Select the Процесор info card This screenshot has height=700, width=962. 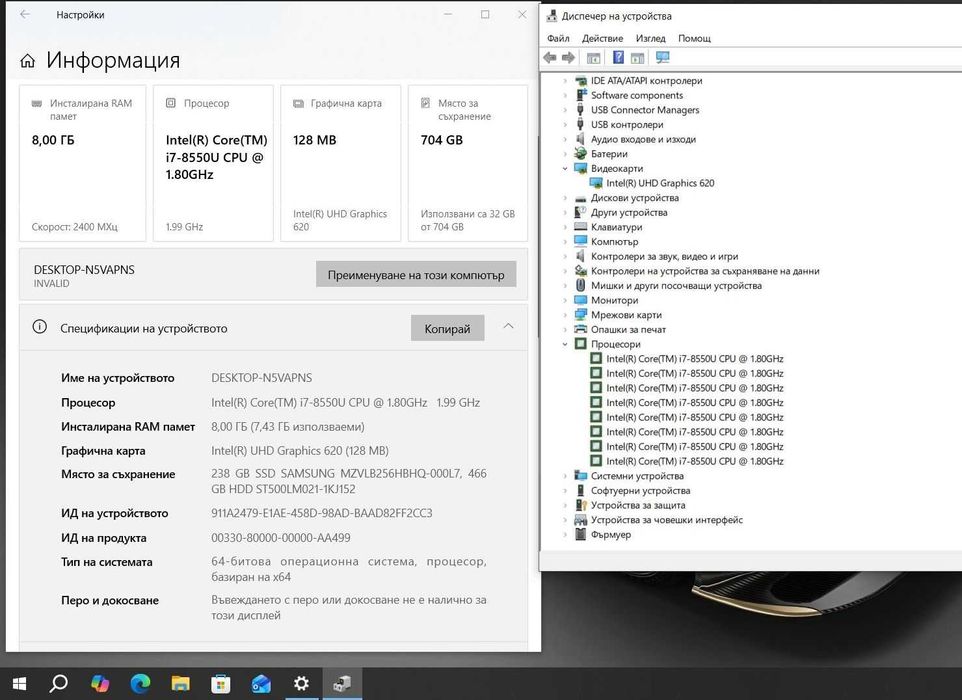(x=213, y=163)
